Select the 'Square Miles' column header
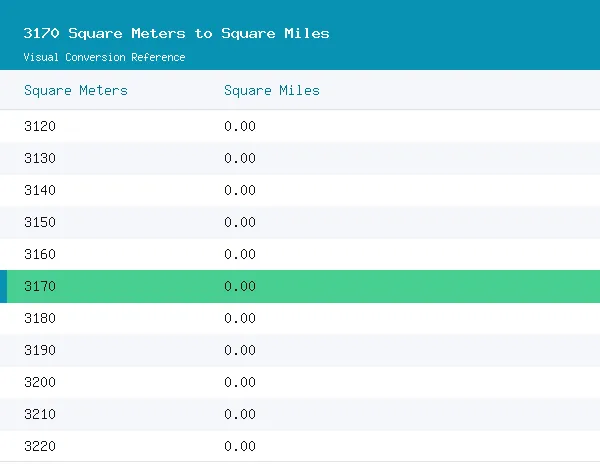600x466 pixels. (x=272, y=91)
